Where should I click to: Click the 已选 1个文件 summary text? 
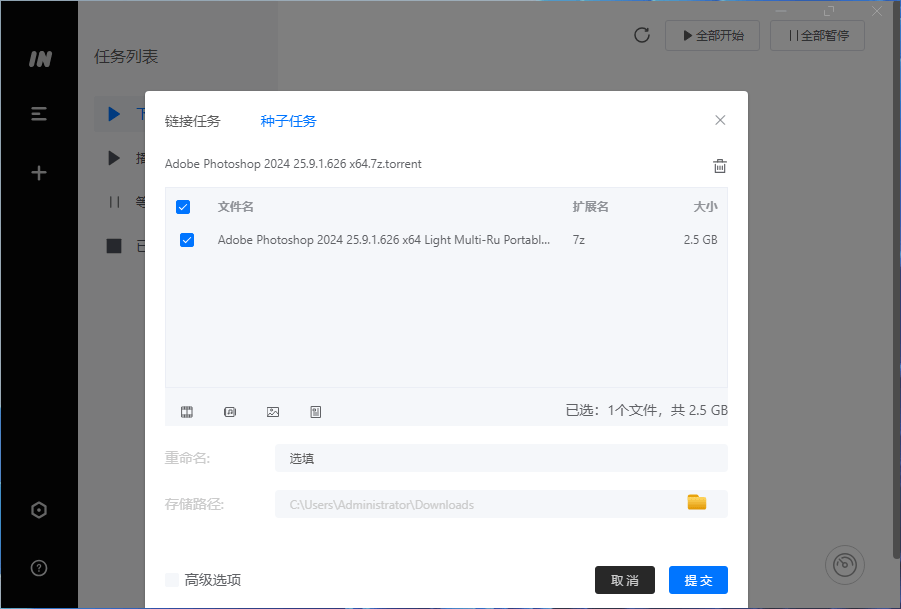tap(646, 410)
